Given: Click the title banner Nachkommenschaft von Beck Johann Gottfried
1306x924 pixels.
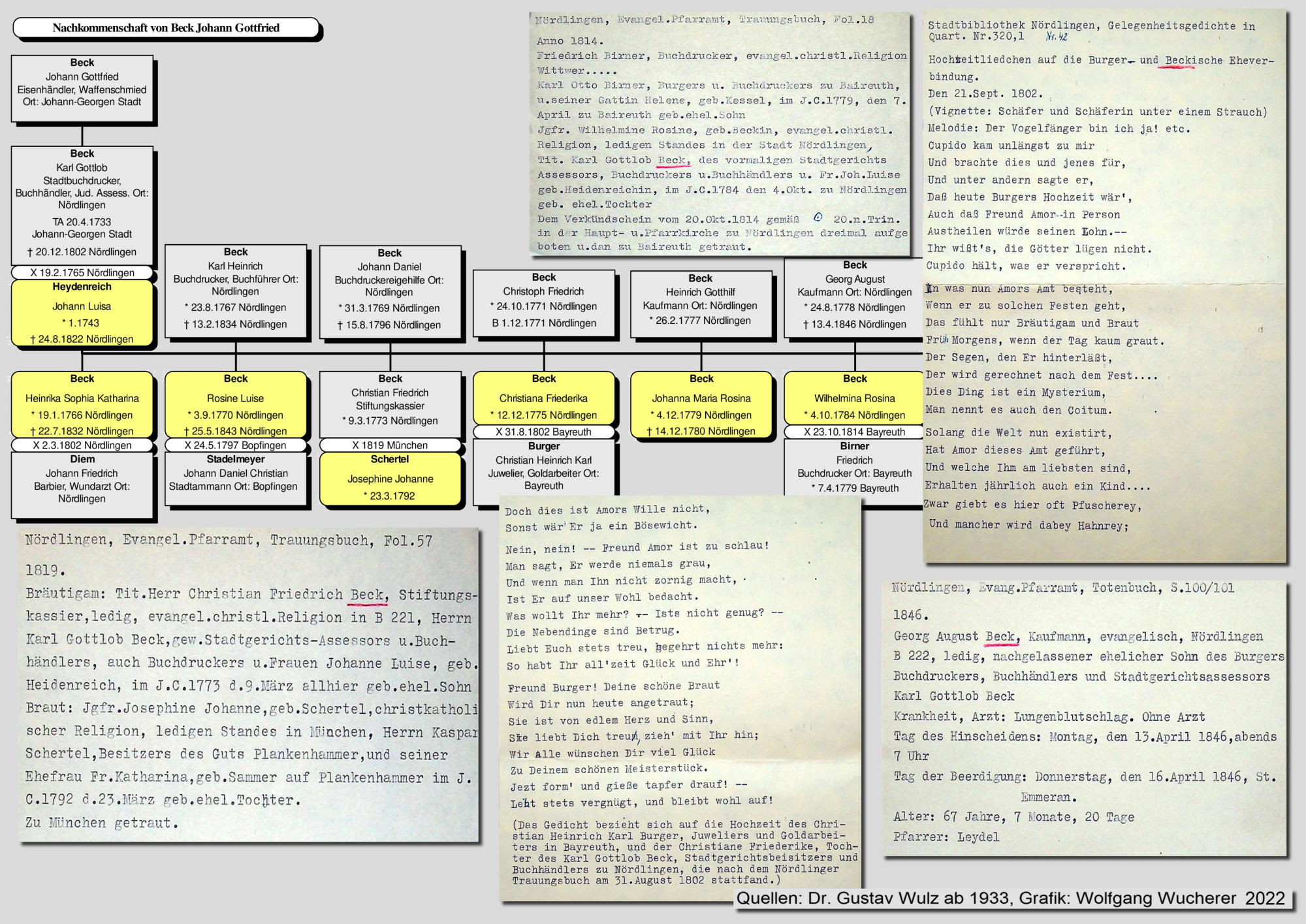Looking at the screenshot, I should 166,28.
